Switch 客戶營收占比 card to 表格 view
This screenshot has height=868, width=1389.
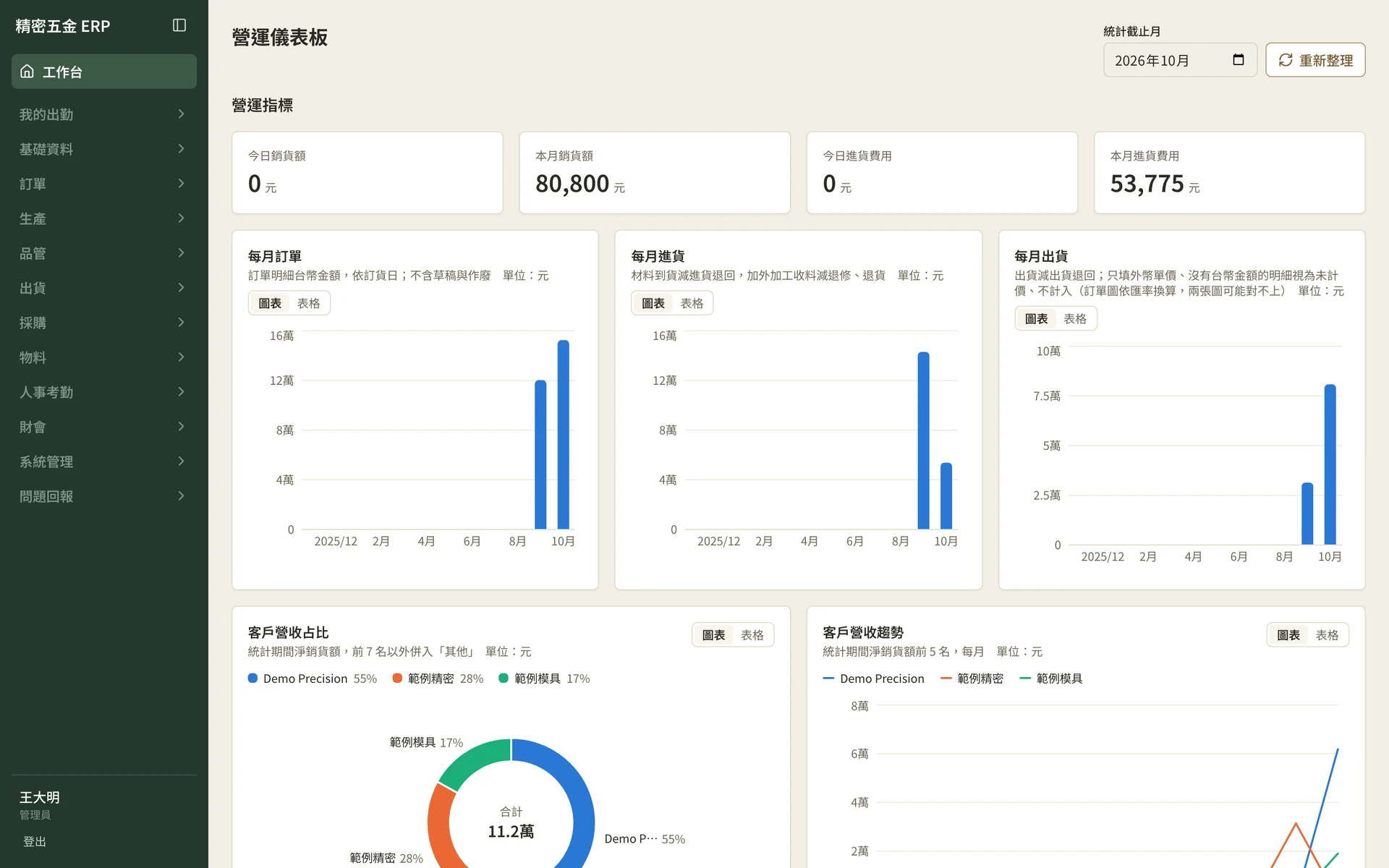[752, 634]
